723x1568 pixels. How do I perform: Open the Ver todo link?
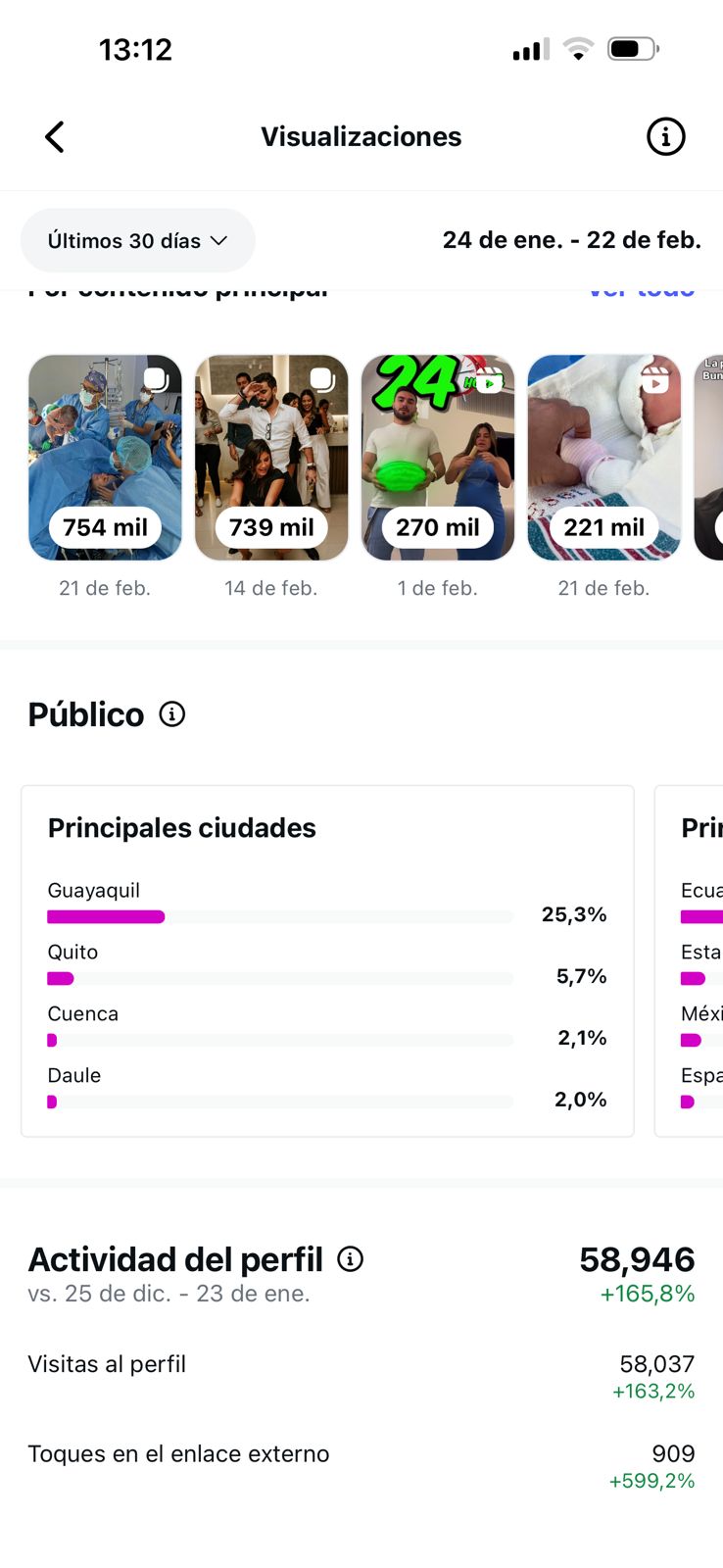click(642, 291)
